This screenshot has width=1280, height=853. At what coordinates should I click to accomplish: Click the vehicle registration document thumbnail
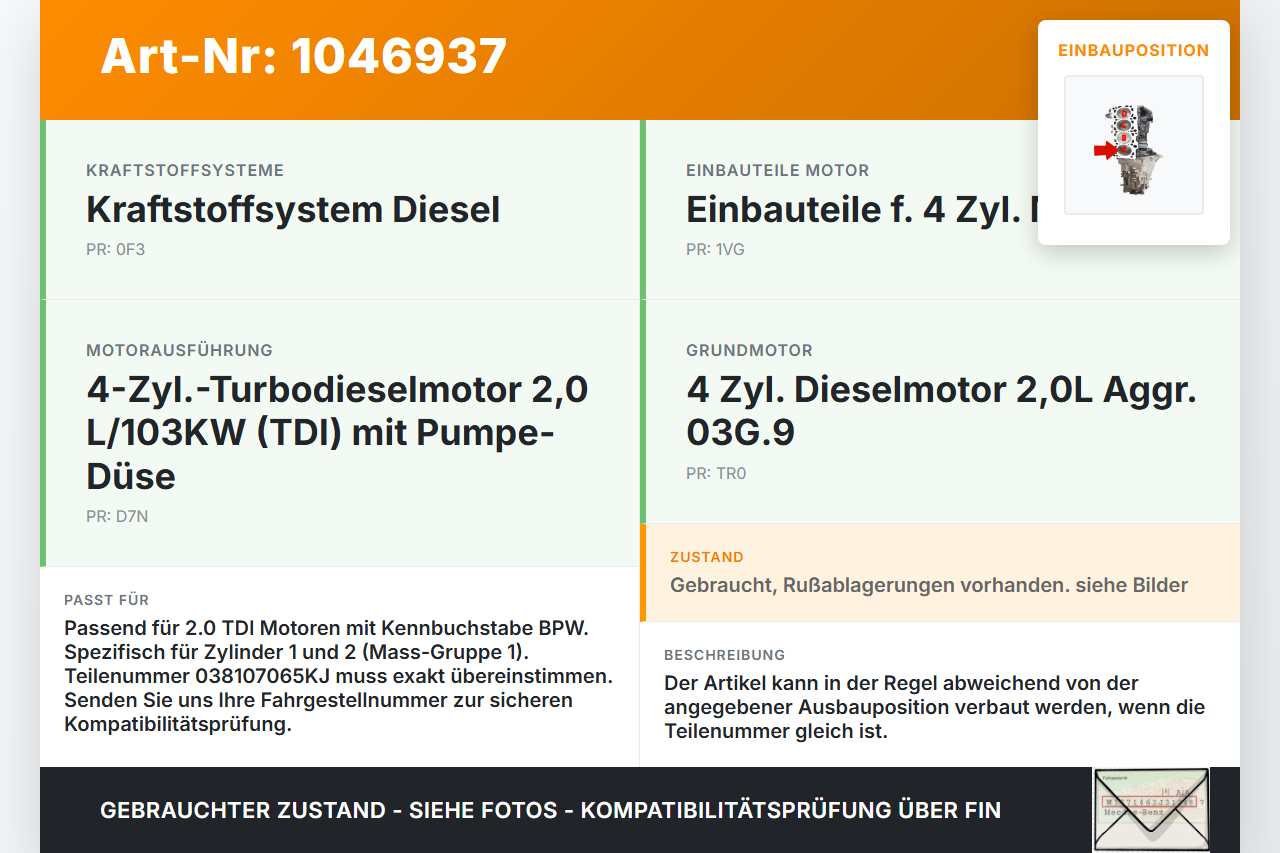(1151, 810)
